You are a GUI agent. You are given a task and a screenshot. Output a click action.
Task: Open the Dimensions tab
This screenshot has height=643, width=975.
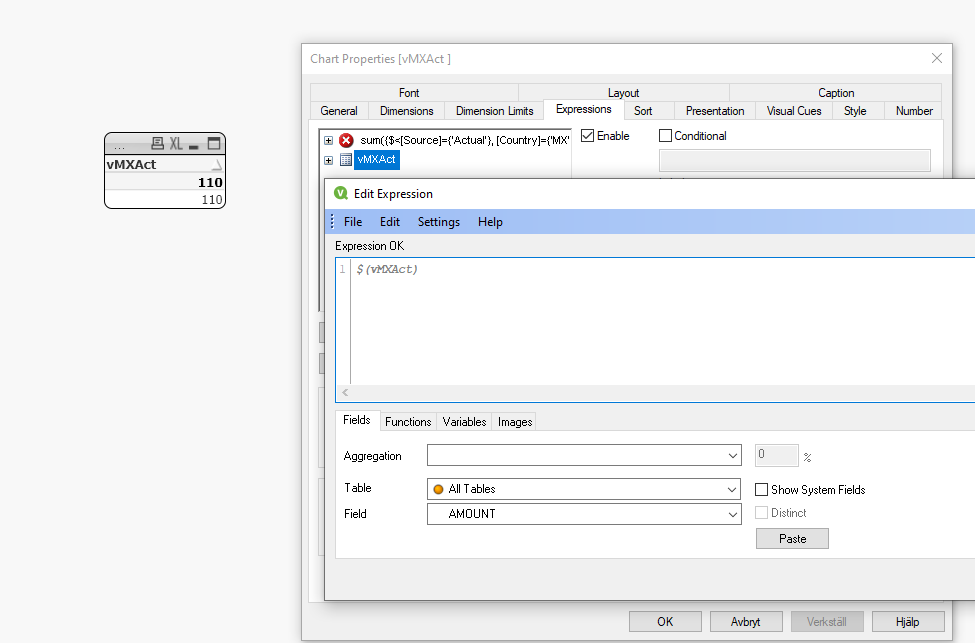(407, 111)
